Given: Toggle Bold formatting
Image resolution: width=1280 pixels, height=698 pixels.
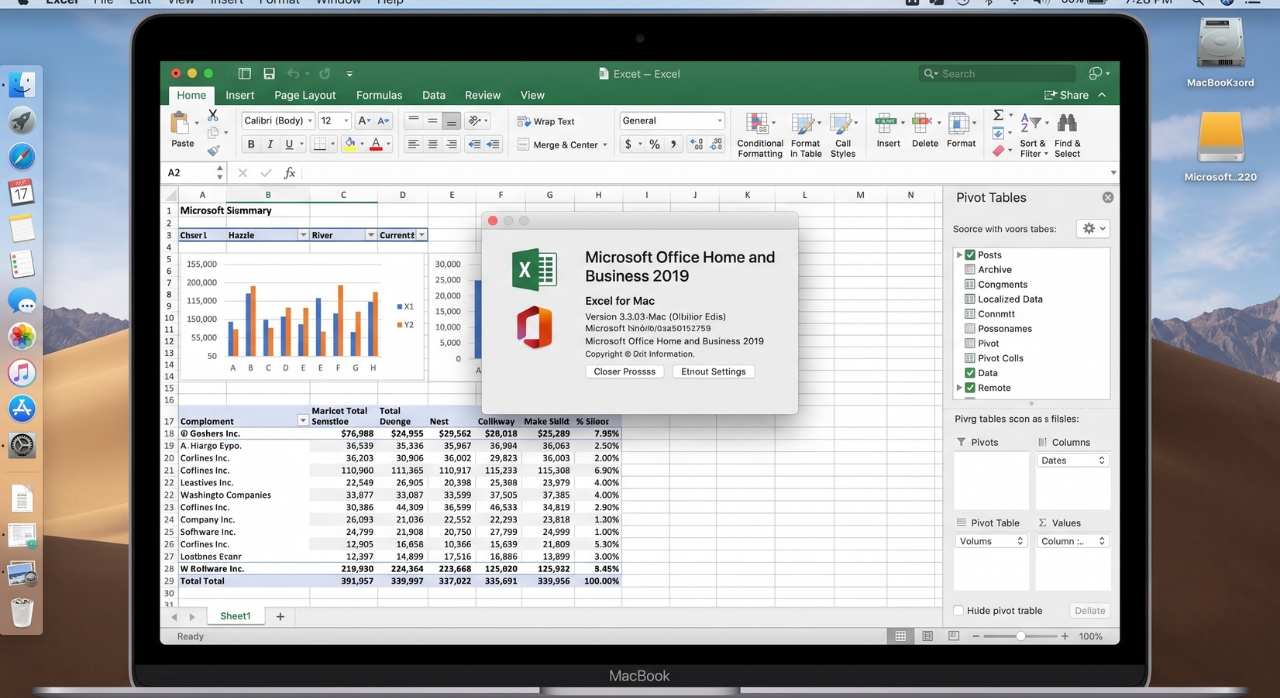Looking at the screenshot, I should click(x=250, y=144).
